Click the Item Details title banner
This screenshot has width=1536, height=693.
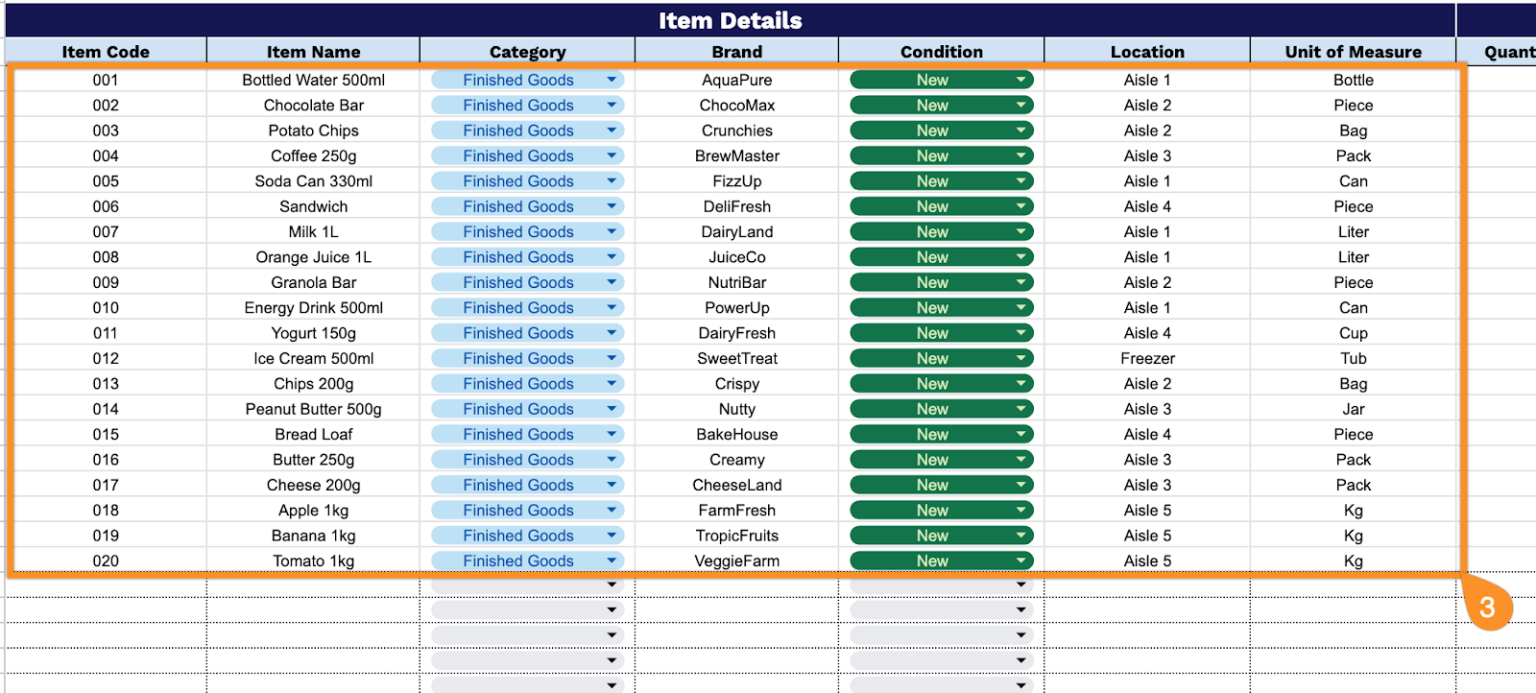tap(731, 20)
